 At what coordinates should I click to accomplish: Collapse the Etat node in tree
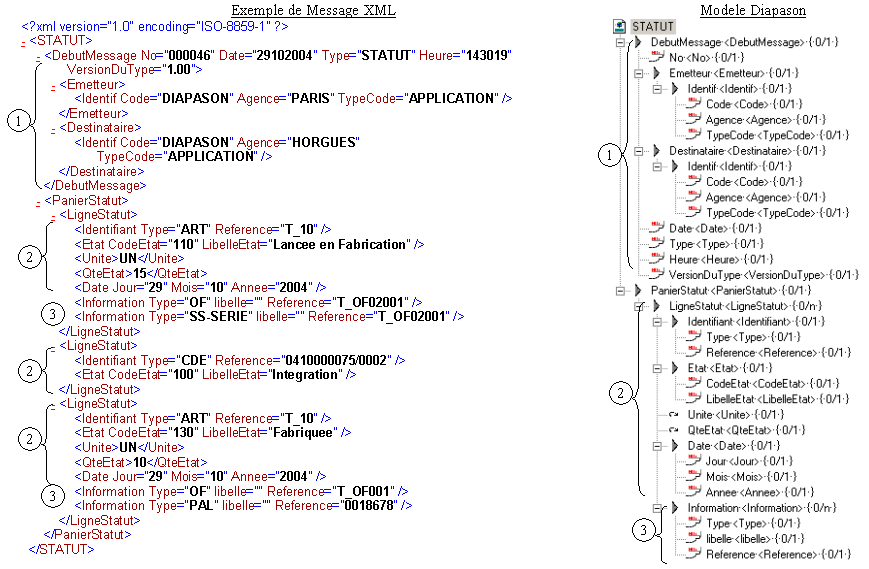(657, 368)
